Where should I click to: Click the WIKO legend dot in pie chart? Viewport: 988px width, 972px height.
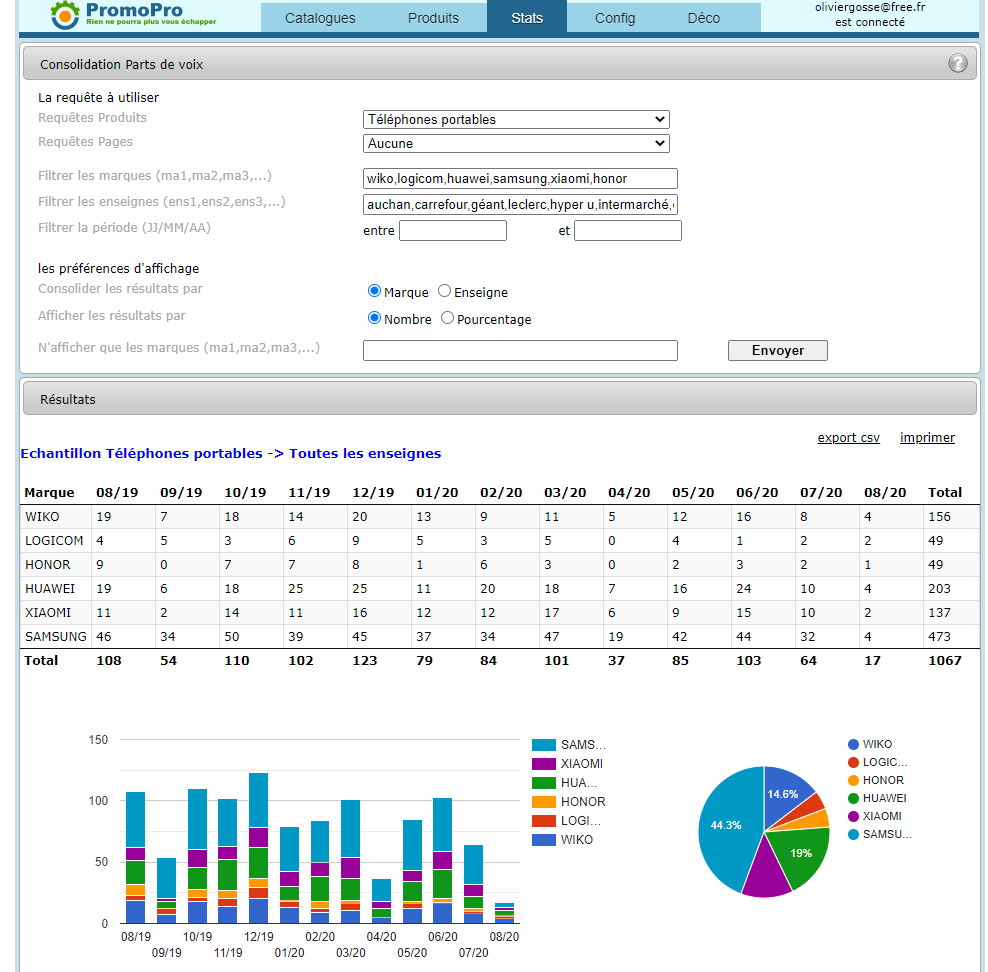[x=853, y=744]
